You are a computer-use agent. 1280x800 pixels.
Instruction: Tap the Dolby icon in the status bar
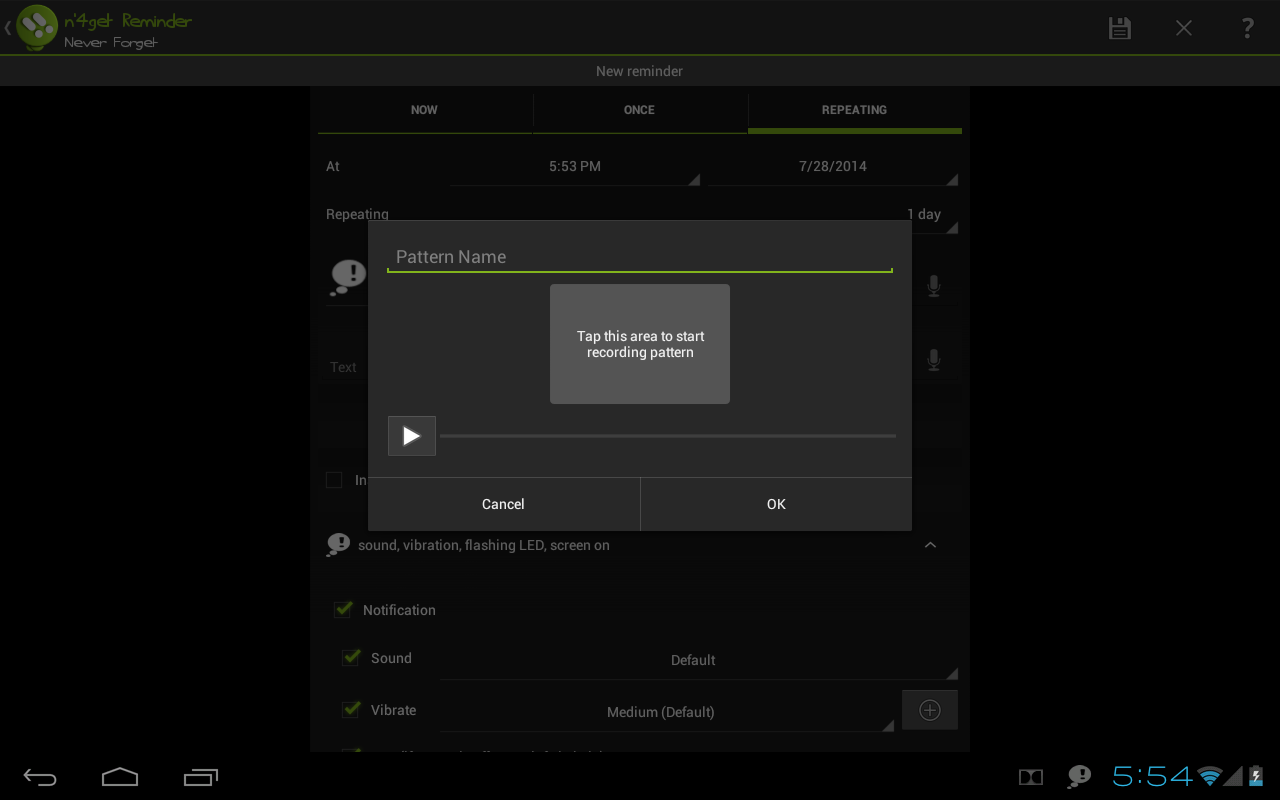1031,777
